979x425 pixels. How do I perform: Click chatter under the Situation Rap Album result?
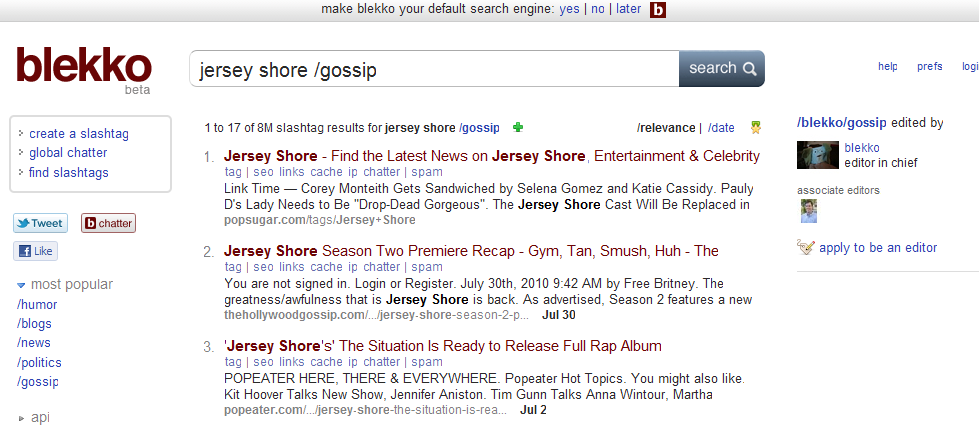pos(381,361)
